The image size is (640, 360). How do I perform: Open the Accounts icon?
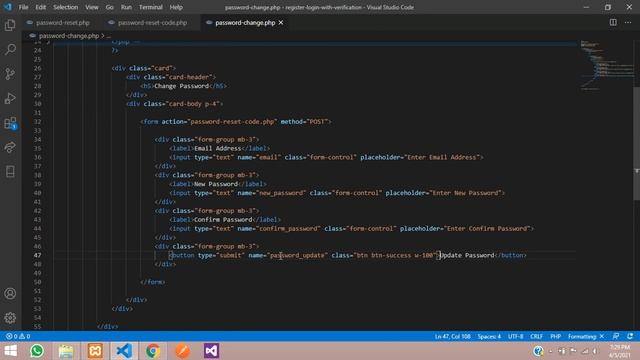click(x=10, y=293)
